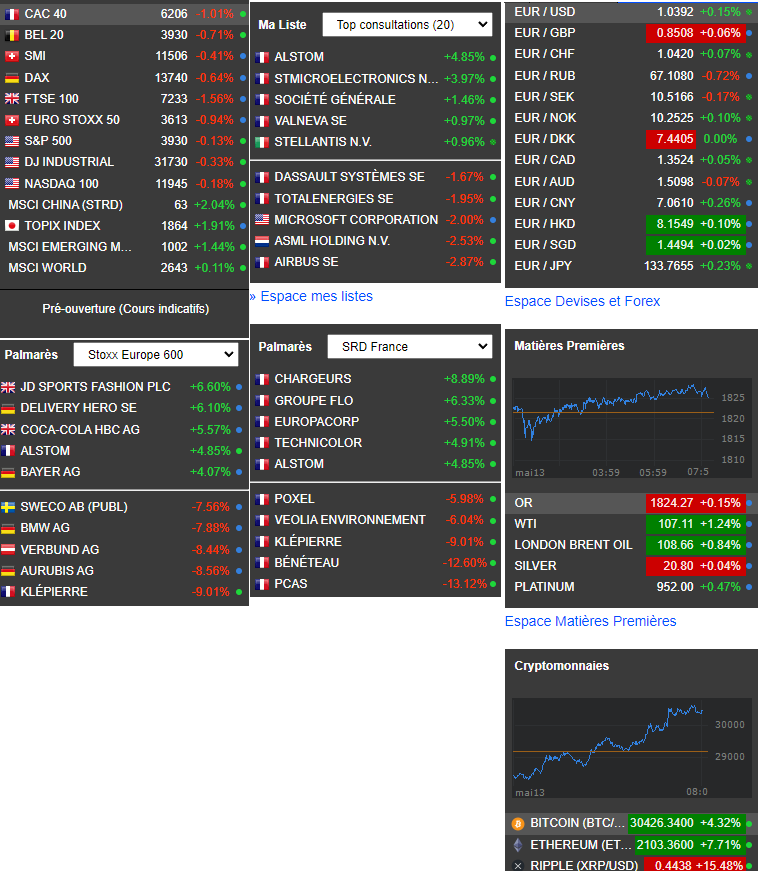The image size is (761, 871).
Task: Open the Top consultations list dropdown
Action: point(407,25)
